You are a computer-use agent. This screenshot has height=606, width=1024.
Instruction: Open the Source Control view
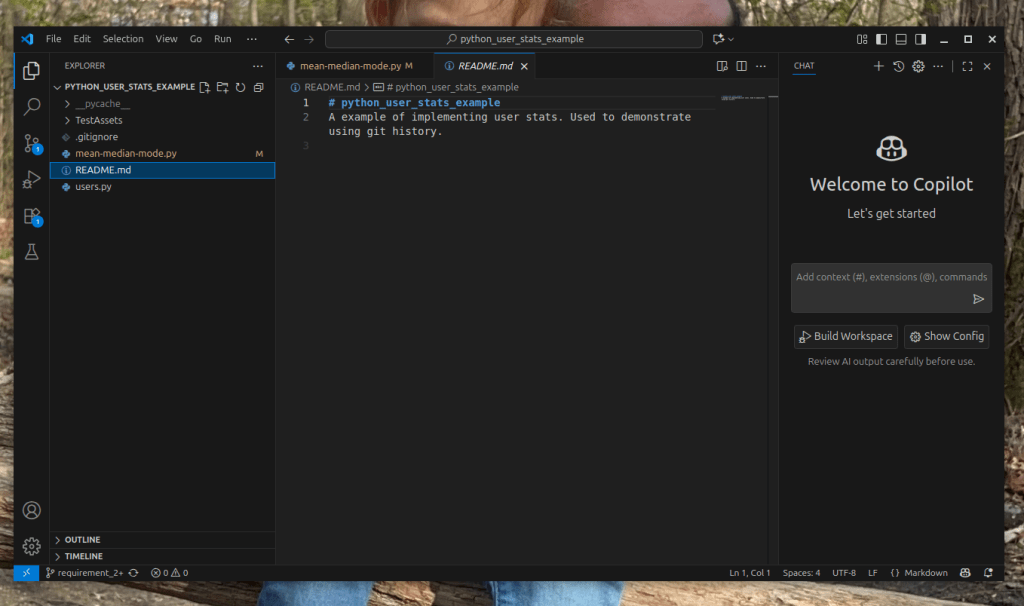click(32, 144)
